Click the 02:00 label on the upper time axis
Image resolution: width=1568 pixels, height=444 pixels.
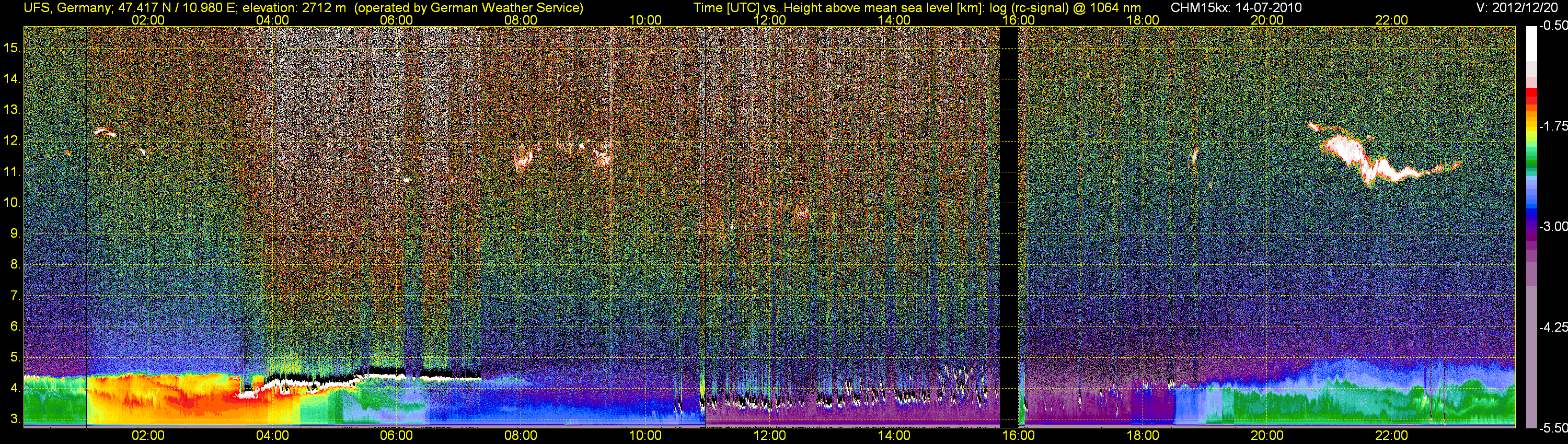(148, 20)
